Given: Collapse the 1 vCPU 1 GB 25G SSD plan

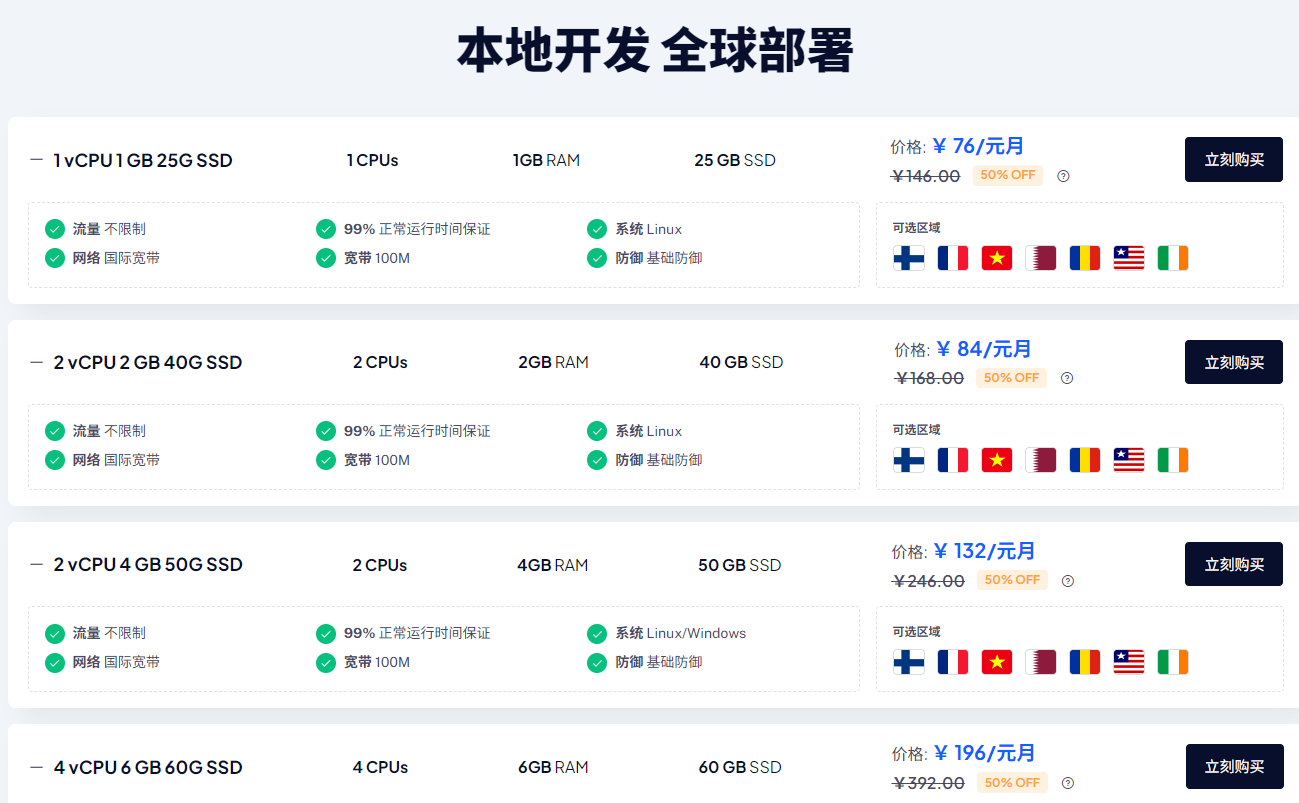Looking at the screenshot, I should pyautogui.click(x=37, y=160).
